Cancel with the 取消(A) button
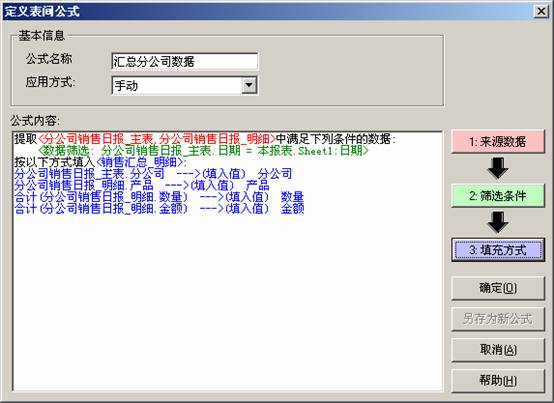Image resolution: width=554 pixels, height=403 pixels. [x=498, y=350]
